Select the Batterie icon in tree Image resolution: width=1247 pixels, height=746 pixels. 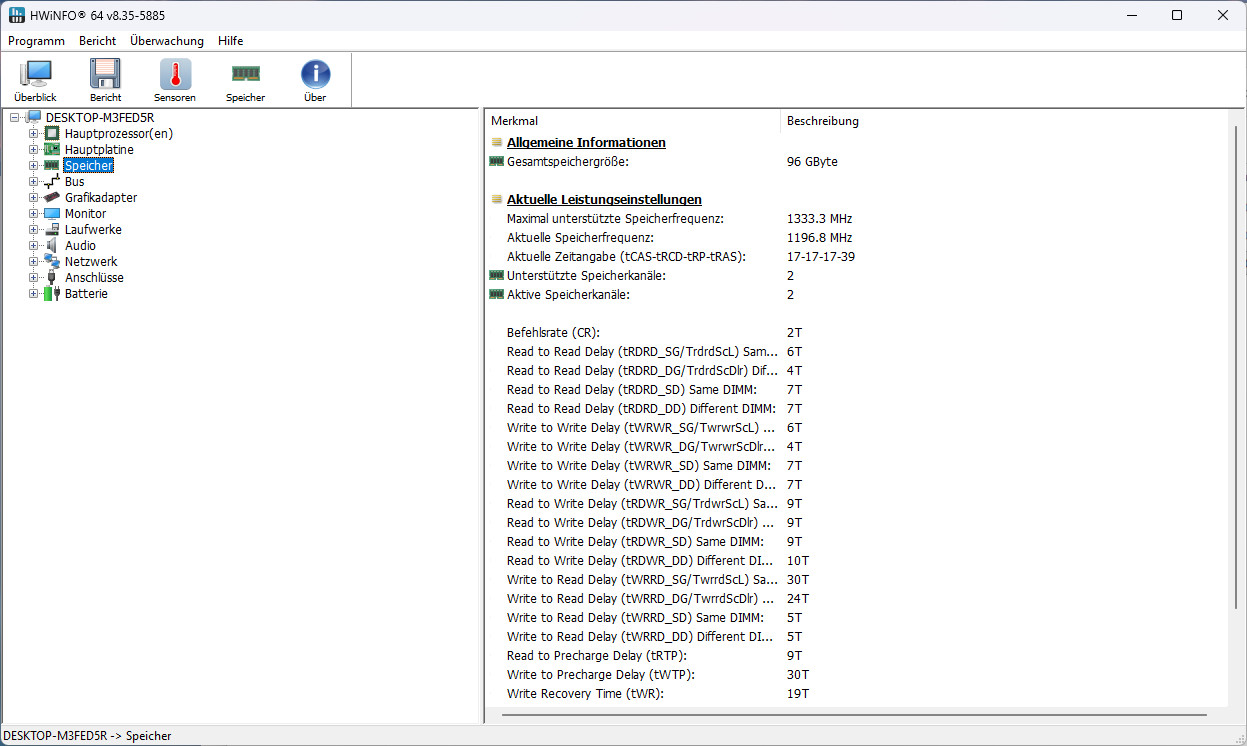coord(52,294)
